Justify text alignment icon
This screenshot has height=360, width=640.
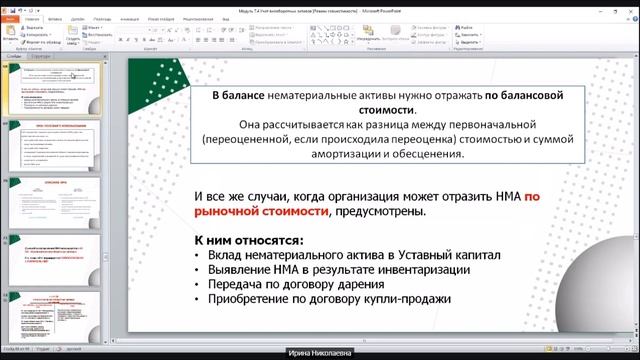click(x=221, y=40)
